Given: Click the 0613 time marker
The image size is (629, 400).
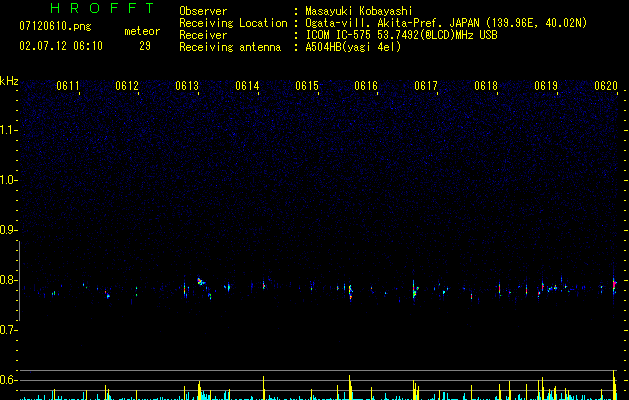Looking at the screenshot, I should pos(187,86).
